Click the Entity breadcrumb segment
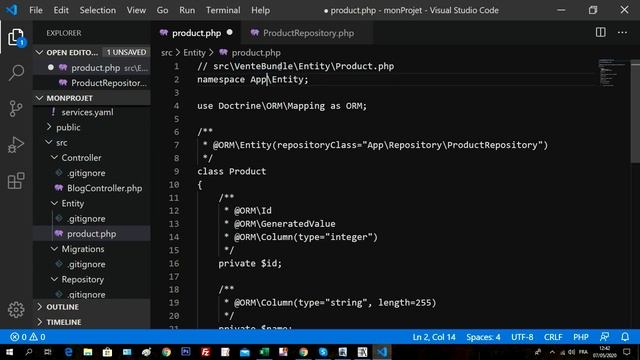The height and width of the screenshot is (360, 640). tap(194, 53)
